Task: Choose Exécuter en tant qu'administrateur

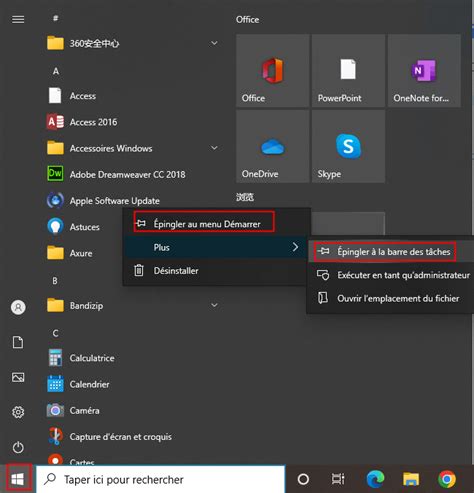Action: coord(390,275)
